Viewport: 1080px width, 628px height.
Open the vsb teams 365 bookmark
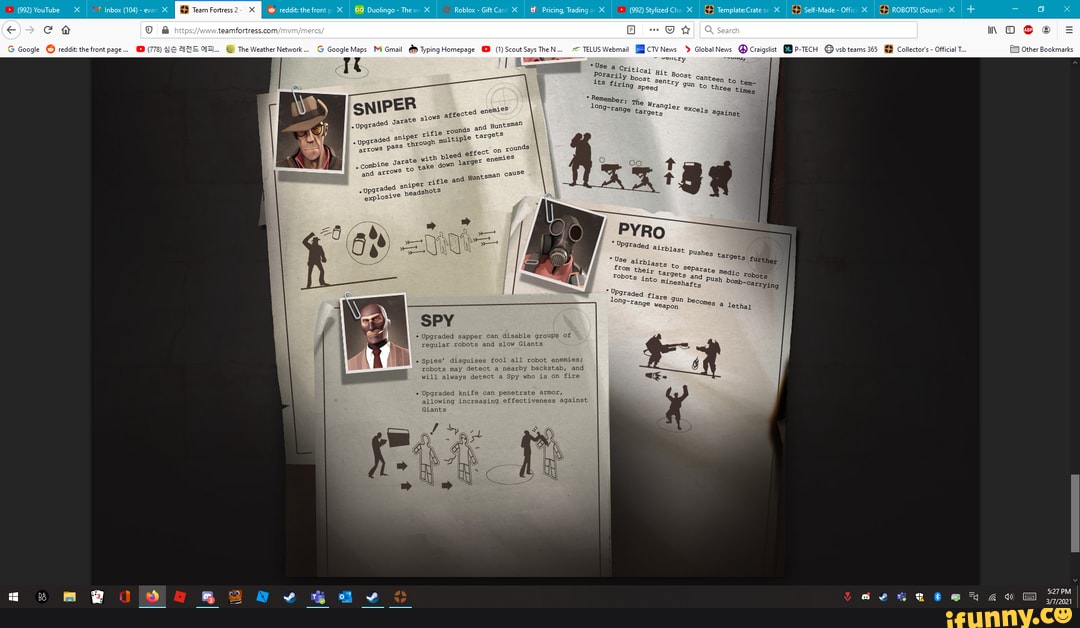pos(851,49)
